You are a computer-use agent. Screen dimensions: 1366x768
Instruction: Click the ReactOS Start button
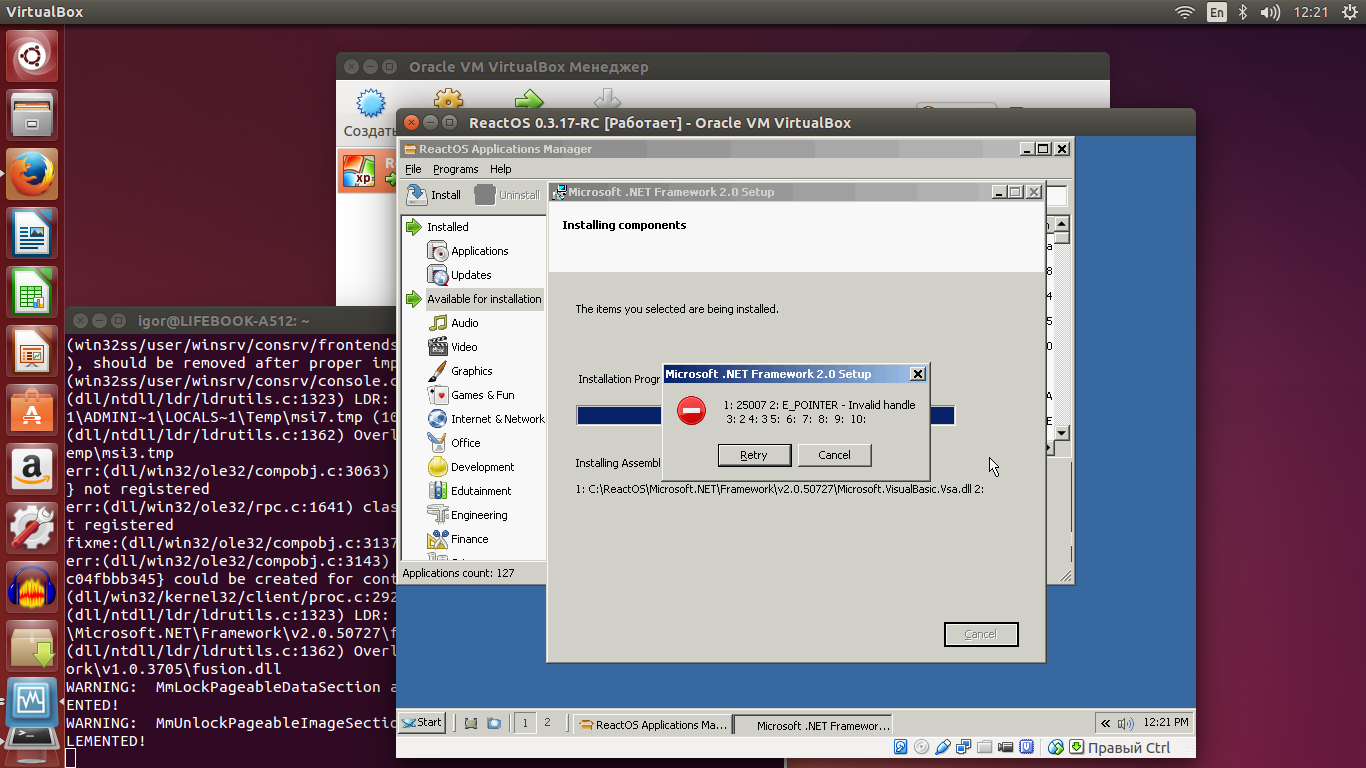[x=422, y=723]
